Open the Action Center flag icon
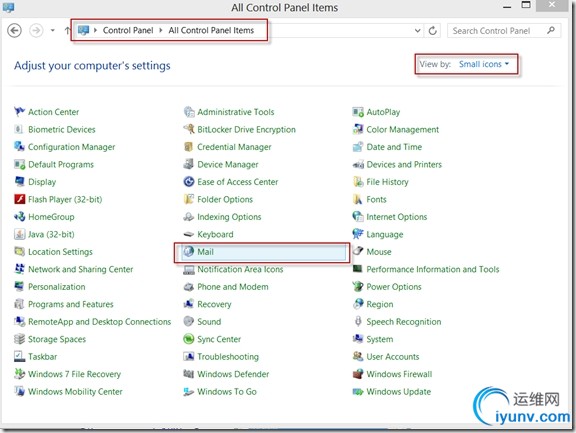Viewport: 576px width, 433px height. point(19,111)
